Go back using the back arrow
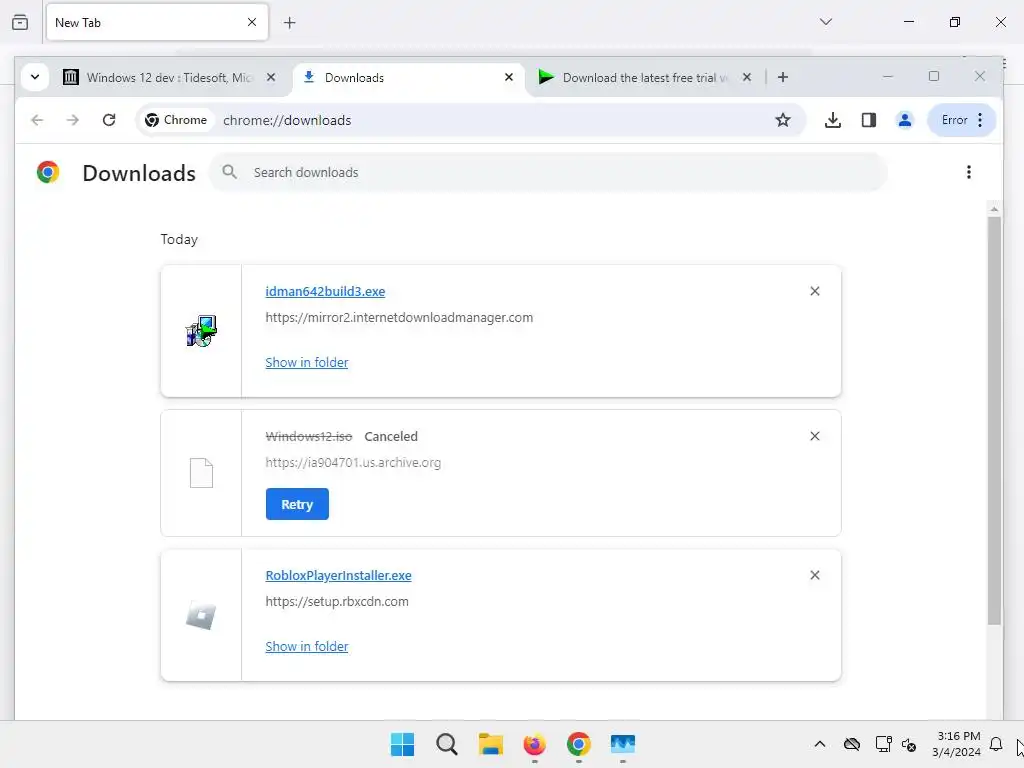 (x=37, y=120)
